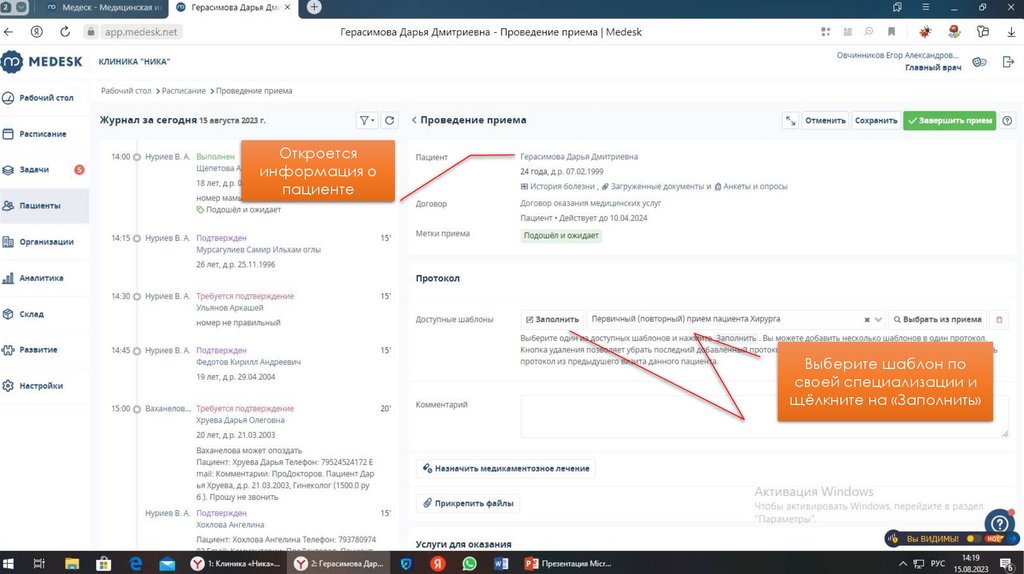Open WhatsApp from the taskbar

[x=469, y=563]
